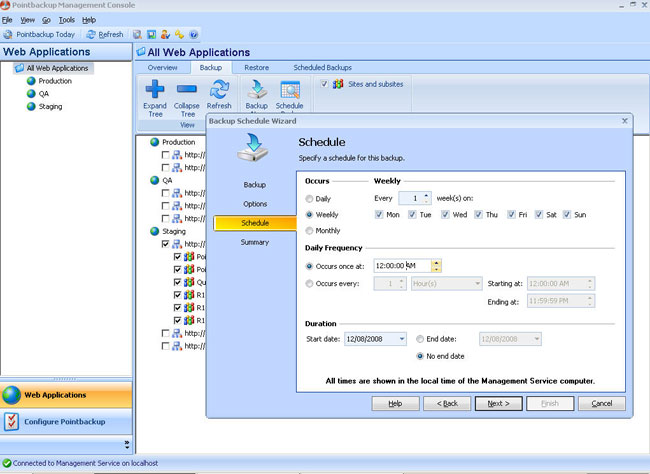The width and height of the screenshot is (650, 474).
Task: Click the Refresh icon in the View ribbon group
Action: [219, 89]
